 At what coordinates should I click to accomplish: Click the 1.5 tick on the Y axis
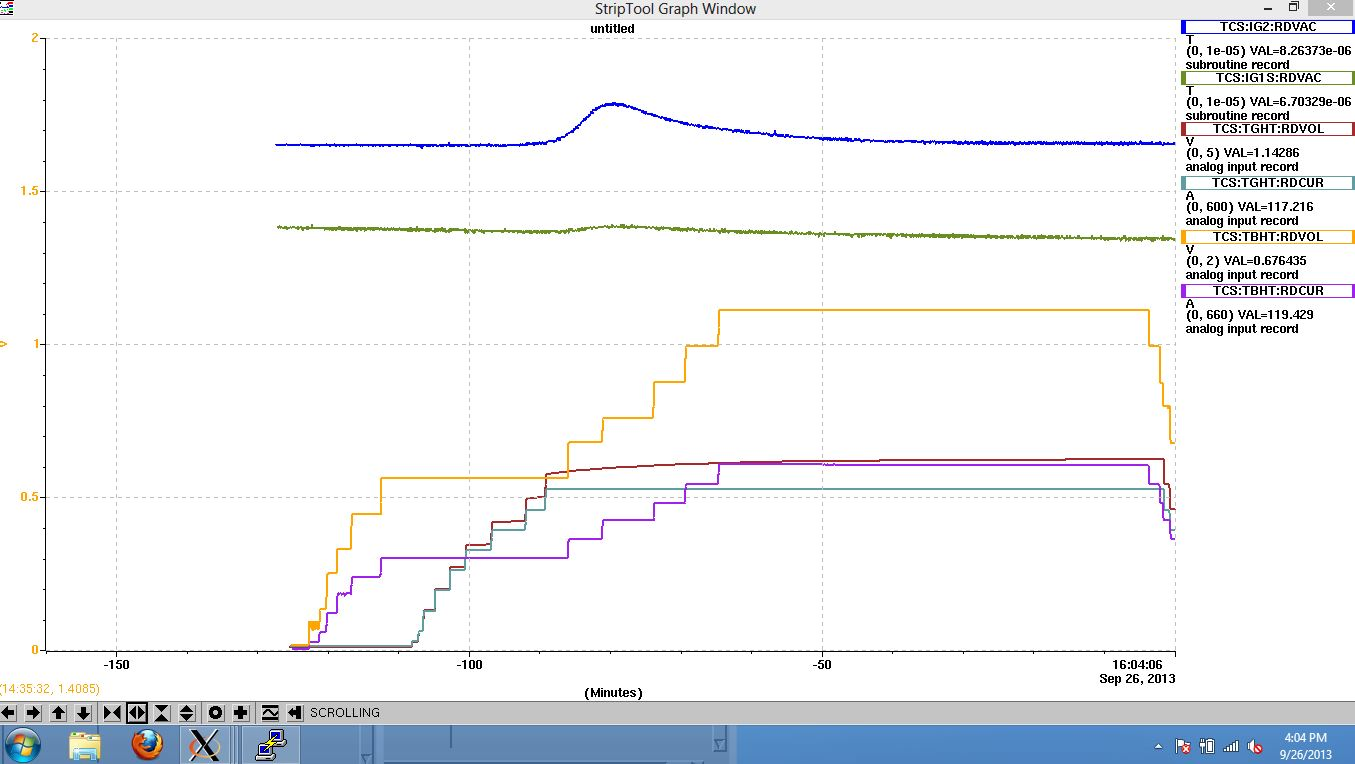[x=29, y=191]
